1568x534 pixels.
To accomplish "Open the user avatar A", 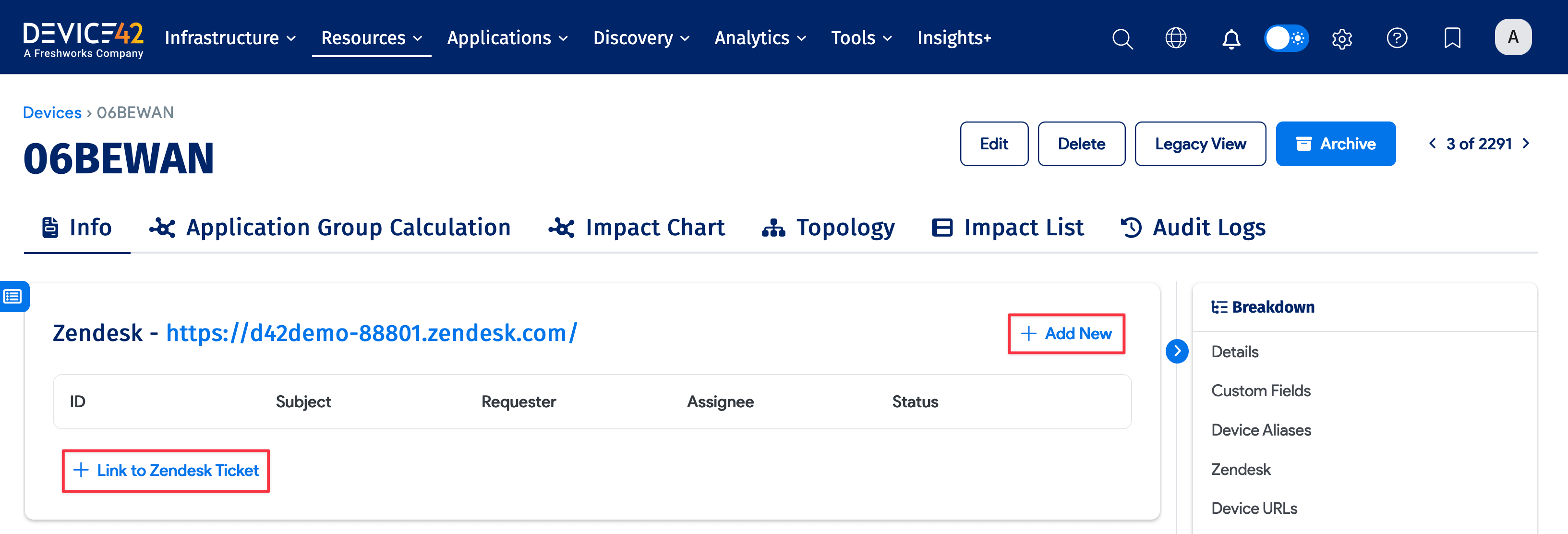I will click(x=1513, y=37).
